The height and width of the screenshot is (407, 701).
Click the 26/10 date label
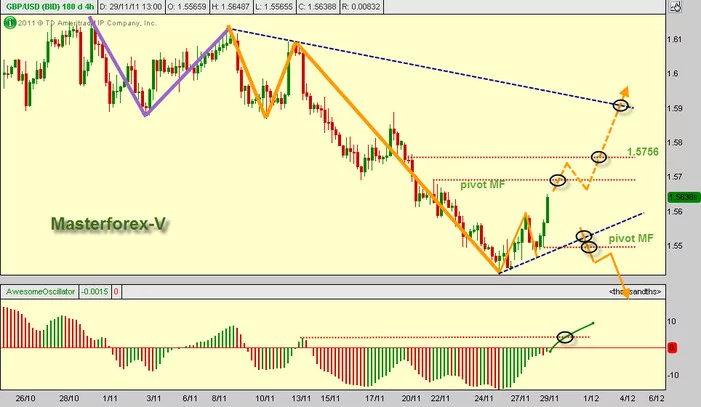[25, 398]
